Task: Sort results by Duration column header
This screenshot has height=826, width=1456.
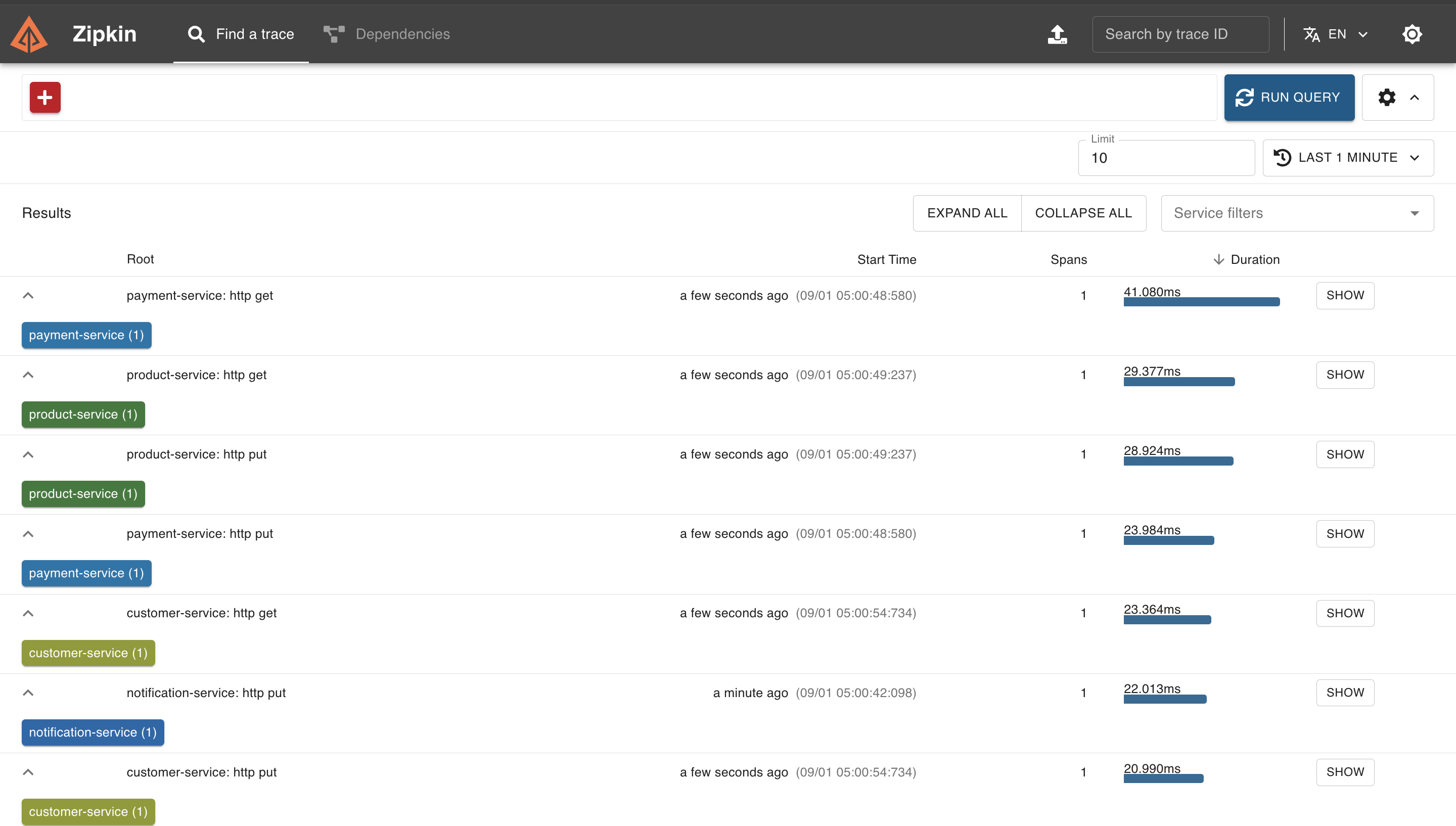Action: coord(1246,260)
